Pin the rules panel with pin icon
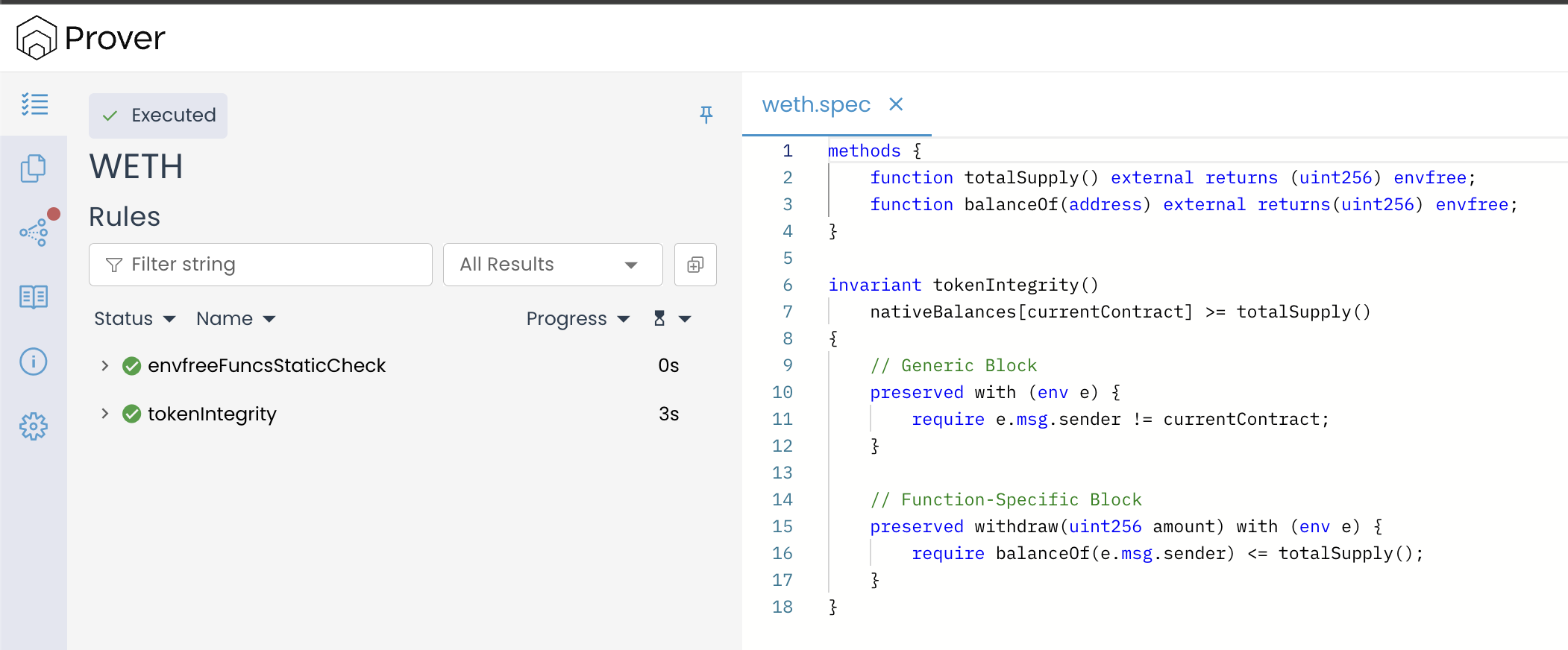Viewport: 1568px width, 650px height. 706,114
